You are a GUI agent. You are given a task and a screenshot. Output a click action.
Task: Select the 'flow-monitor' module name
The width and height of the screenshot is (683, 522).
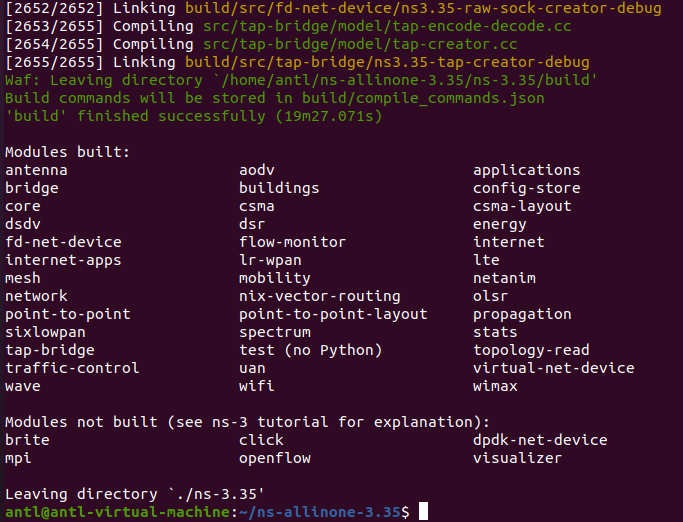tap(292, 242)
